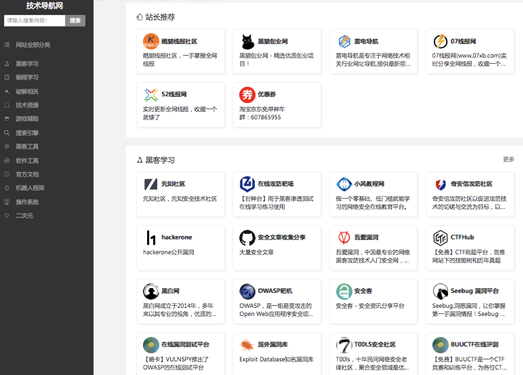Select 机器人框架 in the sidebar menu

[30, 188]
